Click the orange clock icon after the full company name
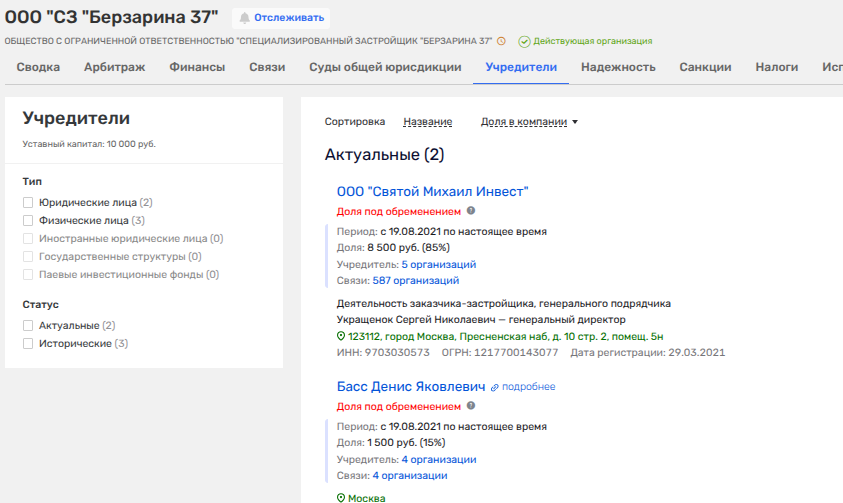Image resolution: width=843 pixels, height=503 pixels. point(501,41)
